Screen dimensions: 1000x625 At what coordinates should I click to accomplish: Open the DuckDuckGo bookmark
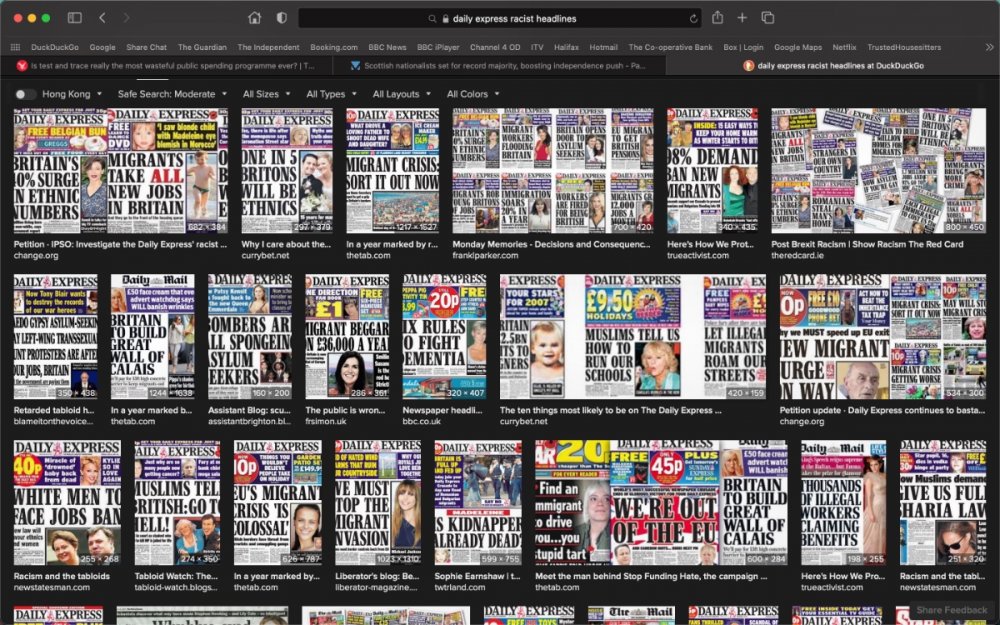coord(55,47)
